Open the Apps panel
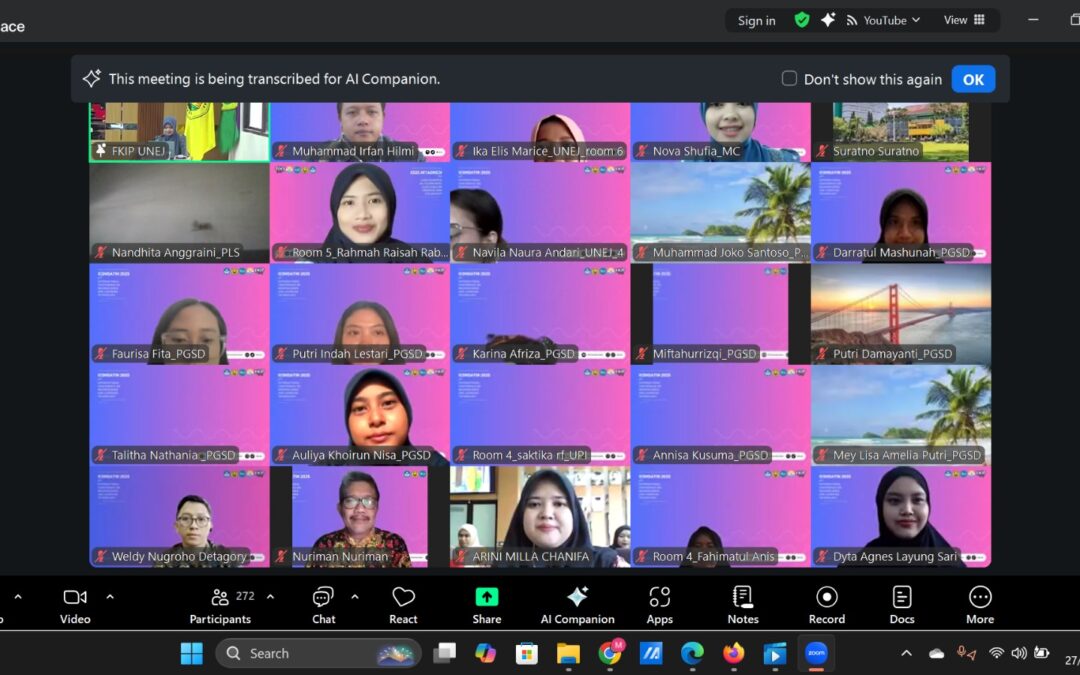Screen dimensions: 1080x675 (x=659, y=605)
